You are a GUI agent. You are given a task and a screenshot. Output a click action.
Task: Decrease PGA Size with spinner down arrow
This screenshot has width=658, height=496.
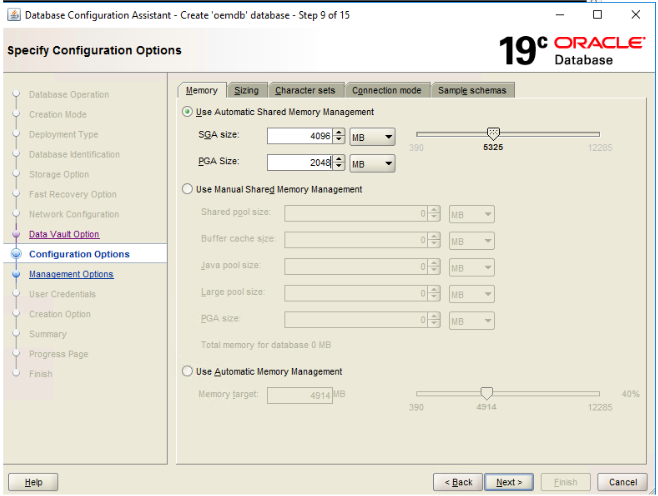tap(339, 166)
